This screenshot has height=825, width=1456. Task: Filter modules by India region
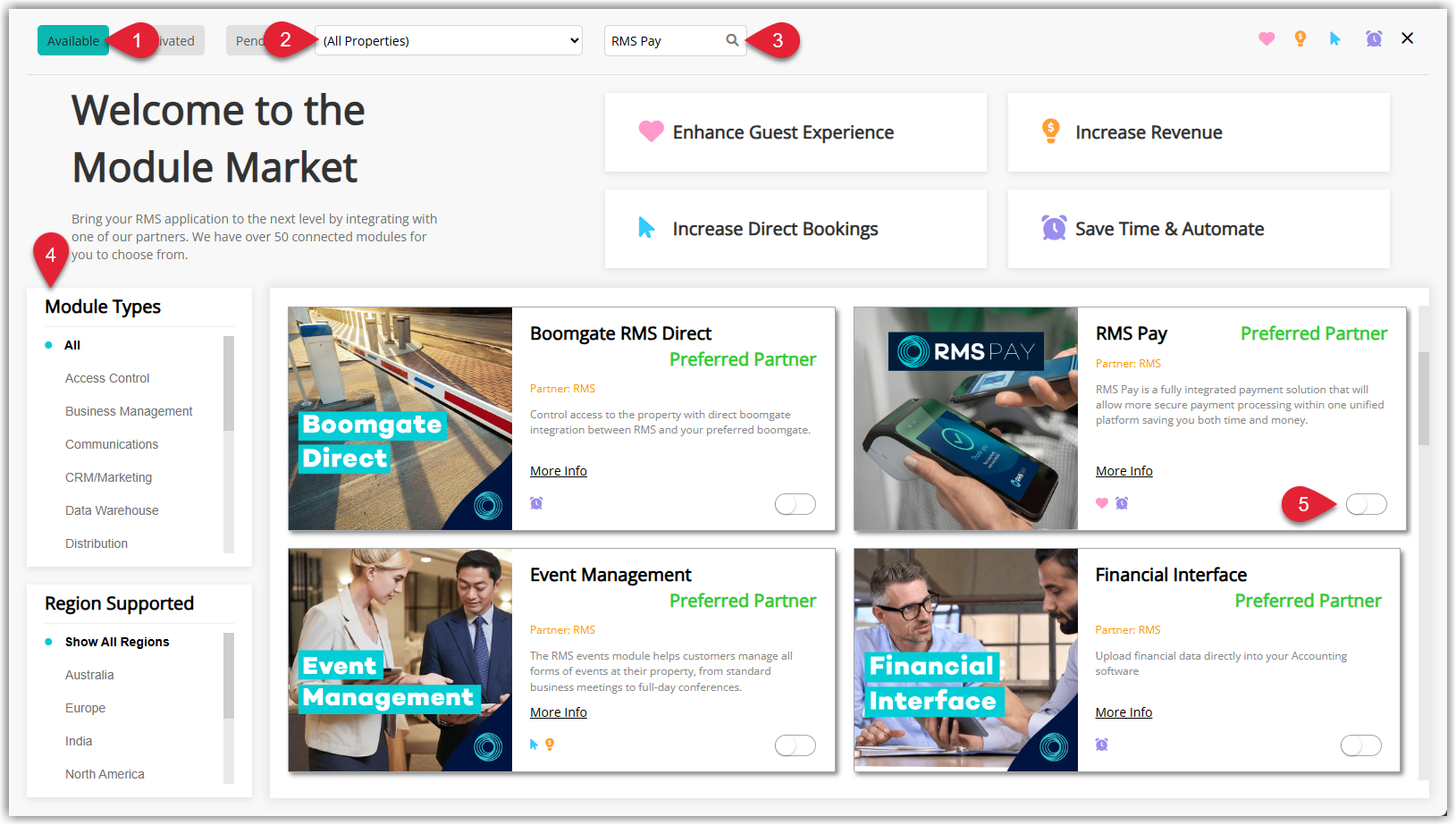pos(79,741)
